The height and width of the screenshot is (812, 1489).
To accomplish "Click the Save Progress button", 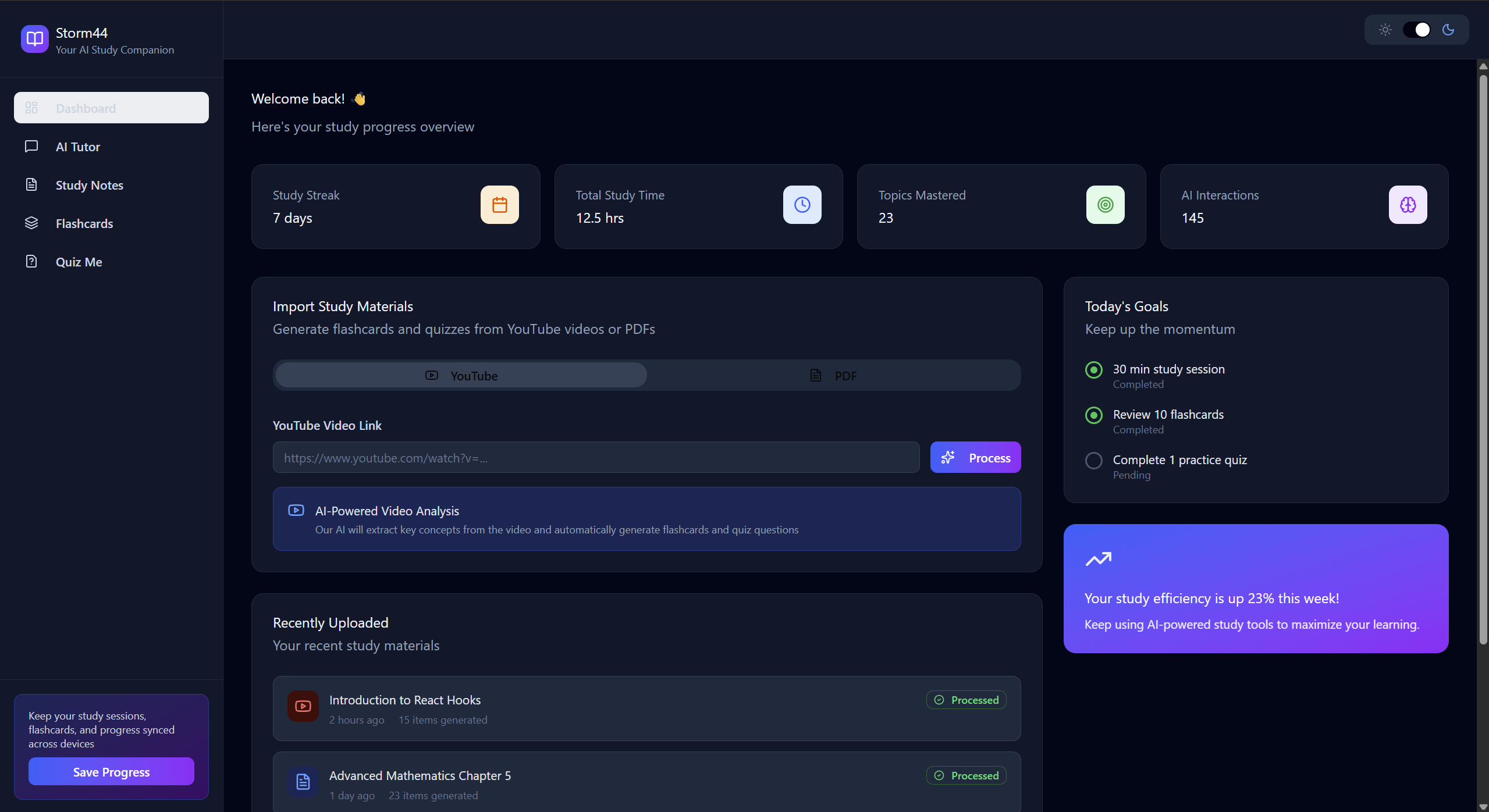I will point(111,772).
